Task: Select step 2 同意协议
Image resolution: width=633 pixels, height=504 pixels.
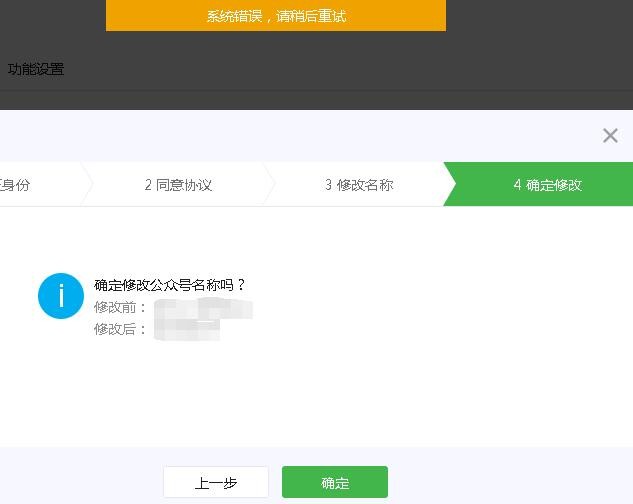Action: tap(178, 185)
